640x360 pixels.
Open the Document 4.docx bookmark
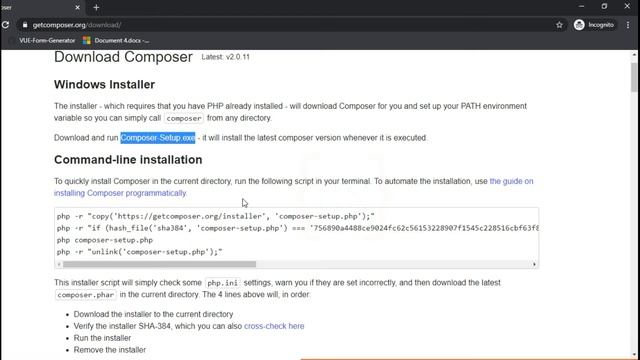(x=116, y=40)
